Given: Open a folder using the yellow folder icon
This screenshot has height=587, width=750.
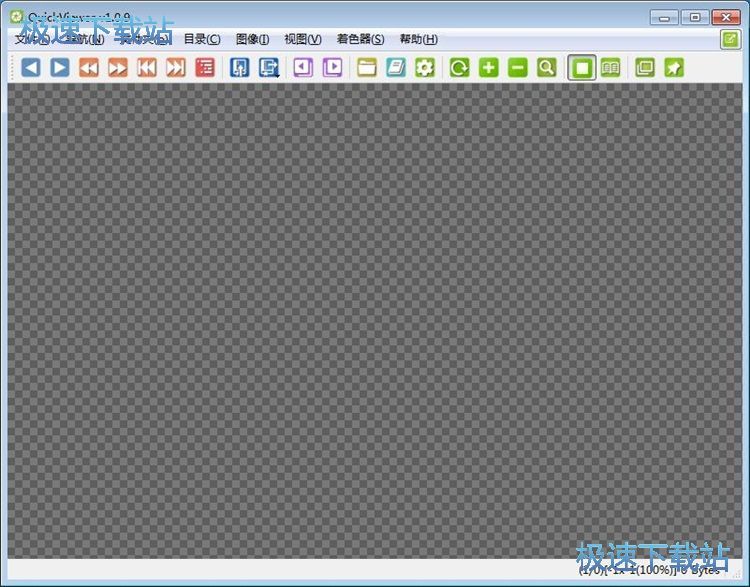Looking at the screenshot, I should click(367, 67).
